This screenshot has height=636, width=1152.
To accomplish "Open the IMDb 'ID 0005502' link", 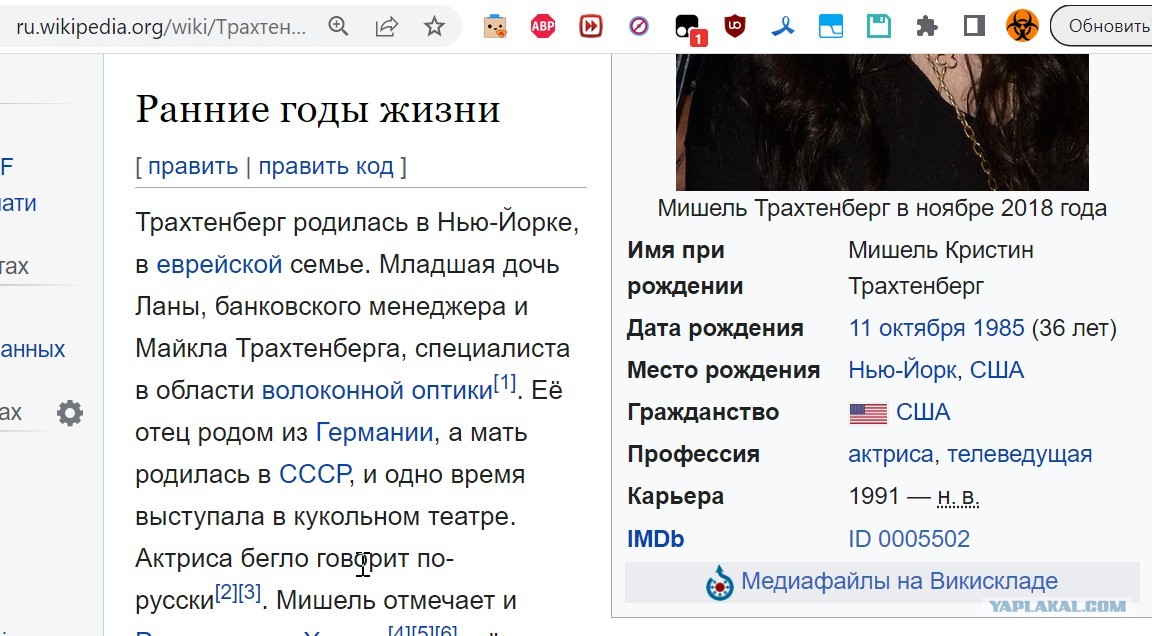I will [x=909, y=539].
